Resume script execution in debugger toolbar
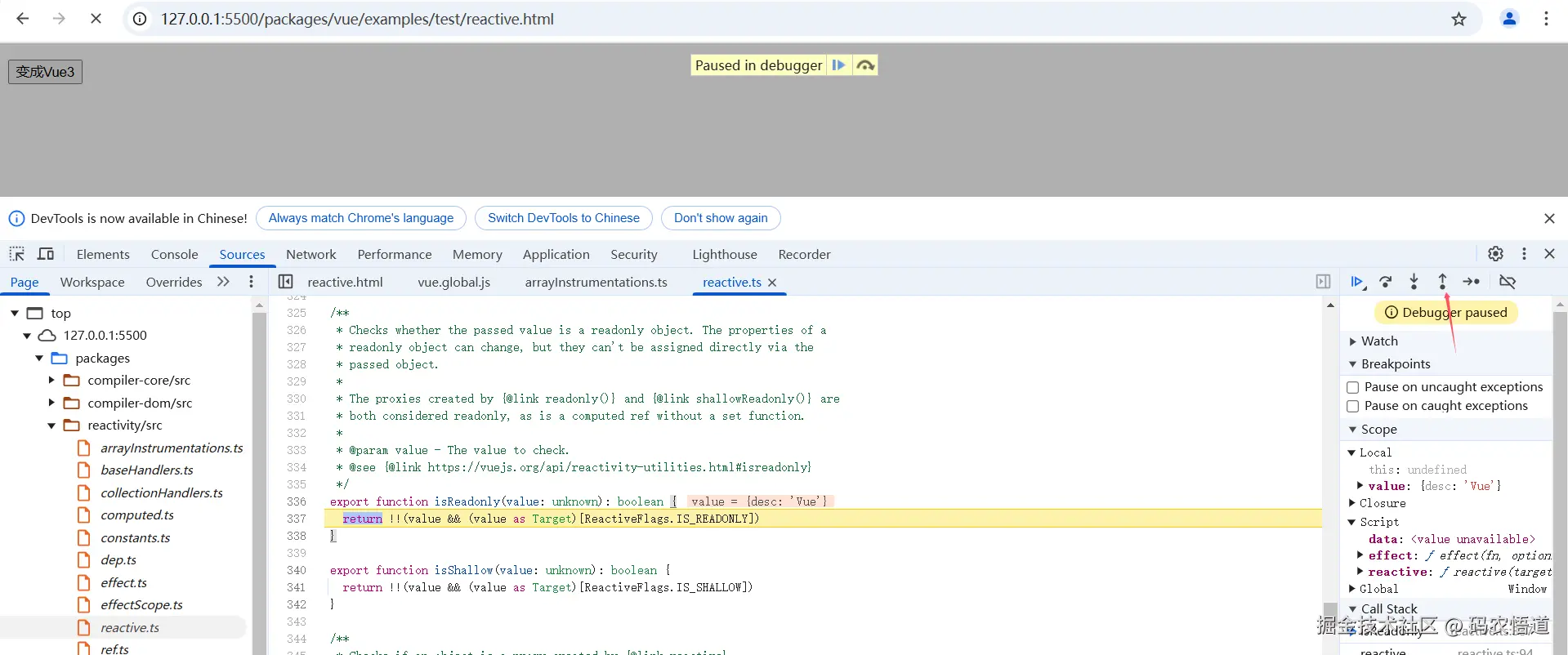 [1357, 282]
